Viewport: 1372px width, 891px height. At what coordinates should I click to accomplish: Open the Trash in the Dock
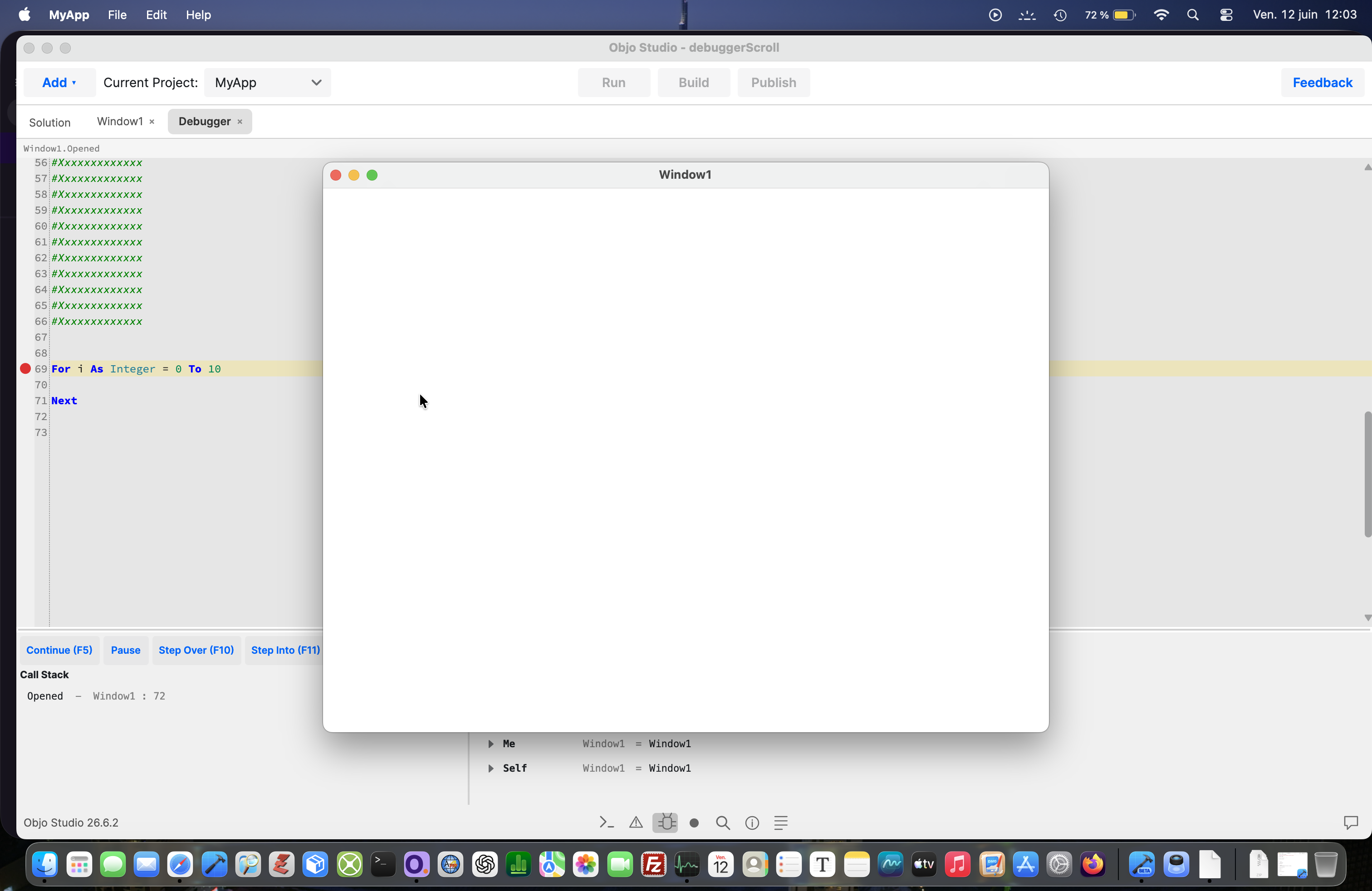pos(1326,864)
